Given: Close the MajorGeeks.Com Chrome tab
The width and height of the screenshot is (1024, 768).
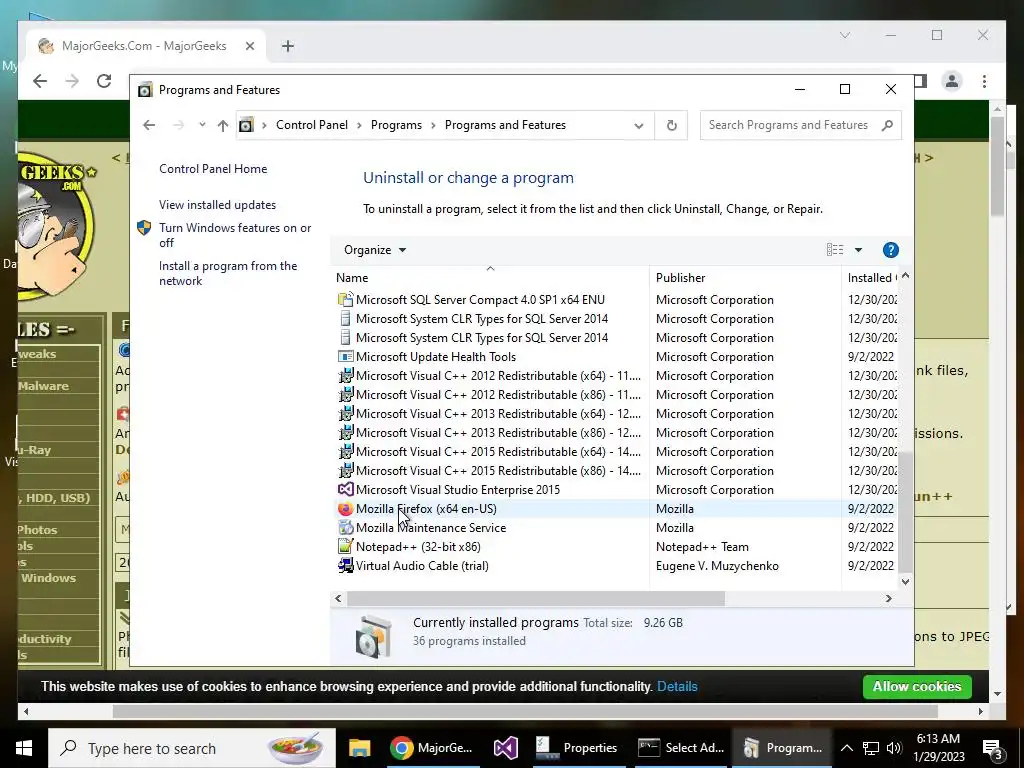Looking at the screenshot, I should pos(249,46).
